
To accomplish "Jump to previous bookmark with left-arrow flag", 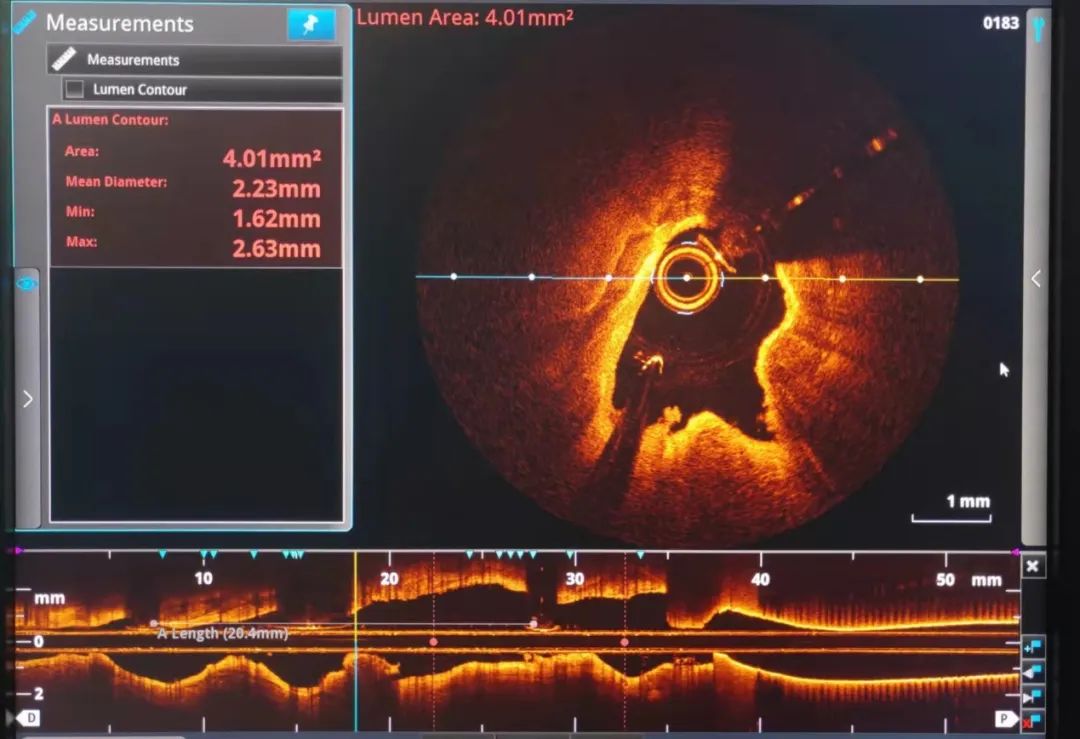I will (x=1033, y=671).
